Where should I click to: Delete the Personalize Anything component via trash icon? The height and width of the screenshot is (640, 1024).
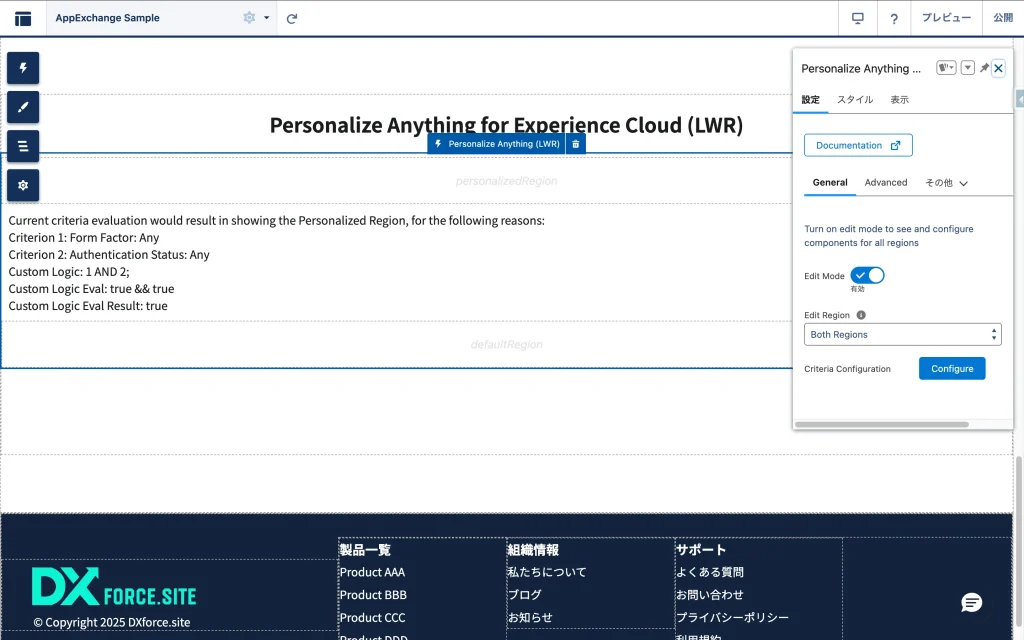575,144
